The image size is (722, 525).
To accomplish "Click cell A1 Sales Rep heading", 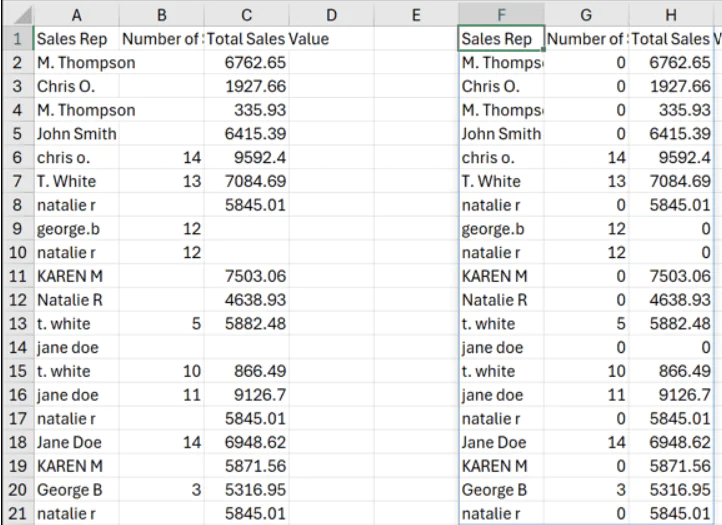I will tap(75, 40).
